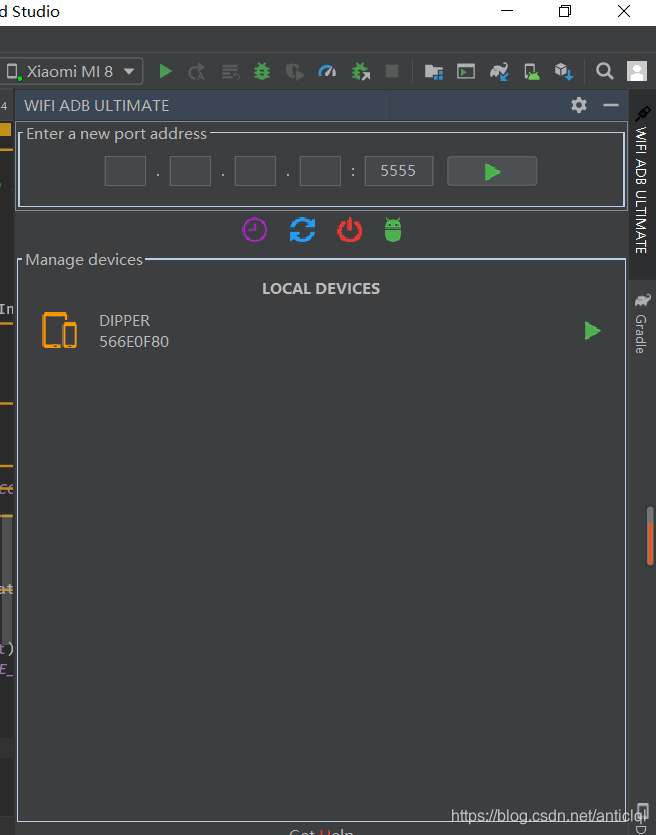The height and width of the screenshot is (835, 656).
Task: Hide the WIFI ADB ULTIMATE panel
Action: (611, 105)
